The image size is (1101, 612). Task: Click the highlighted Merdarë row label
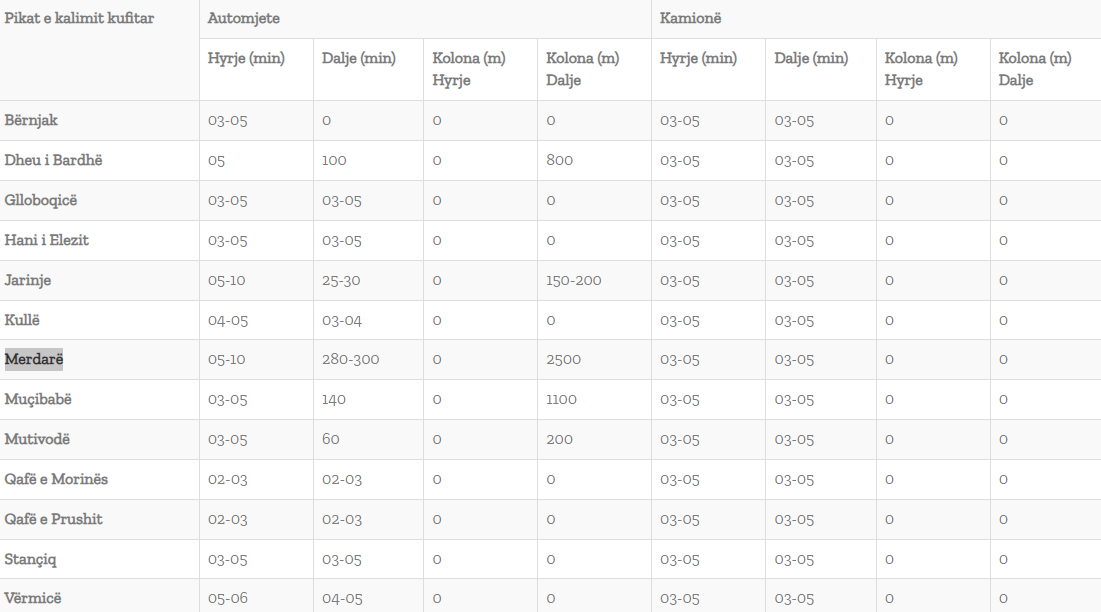(34, 359)
